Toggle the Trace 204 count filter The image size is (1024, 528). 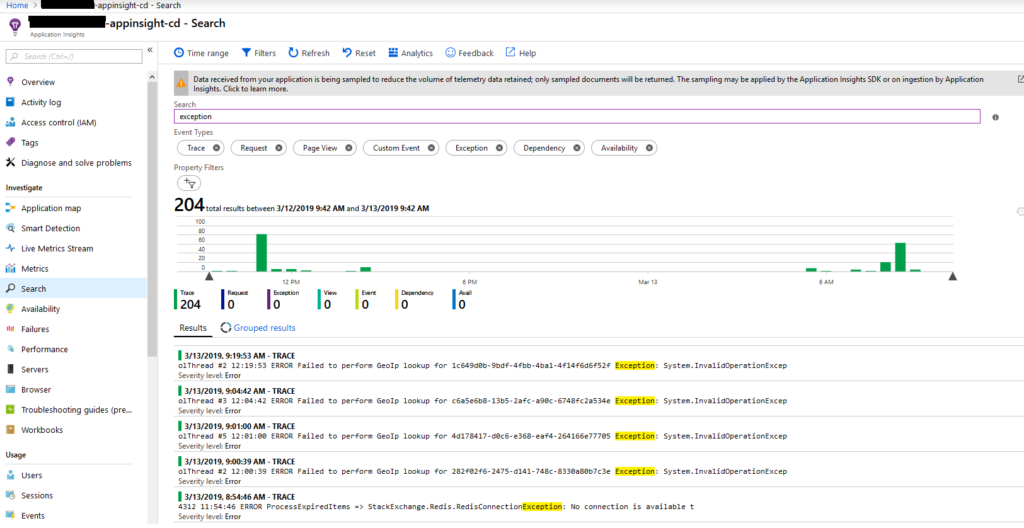[189, 299]
